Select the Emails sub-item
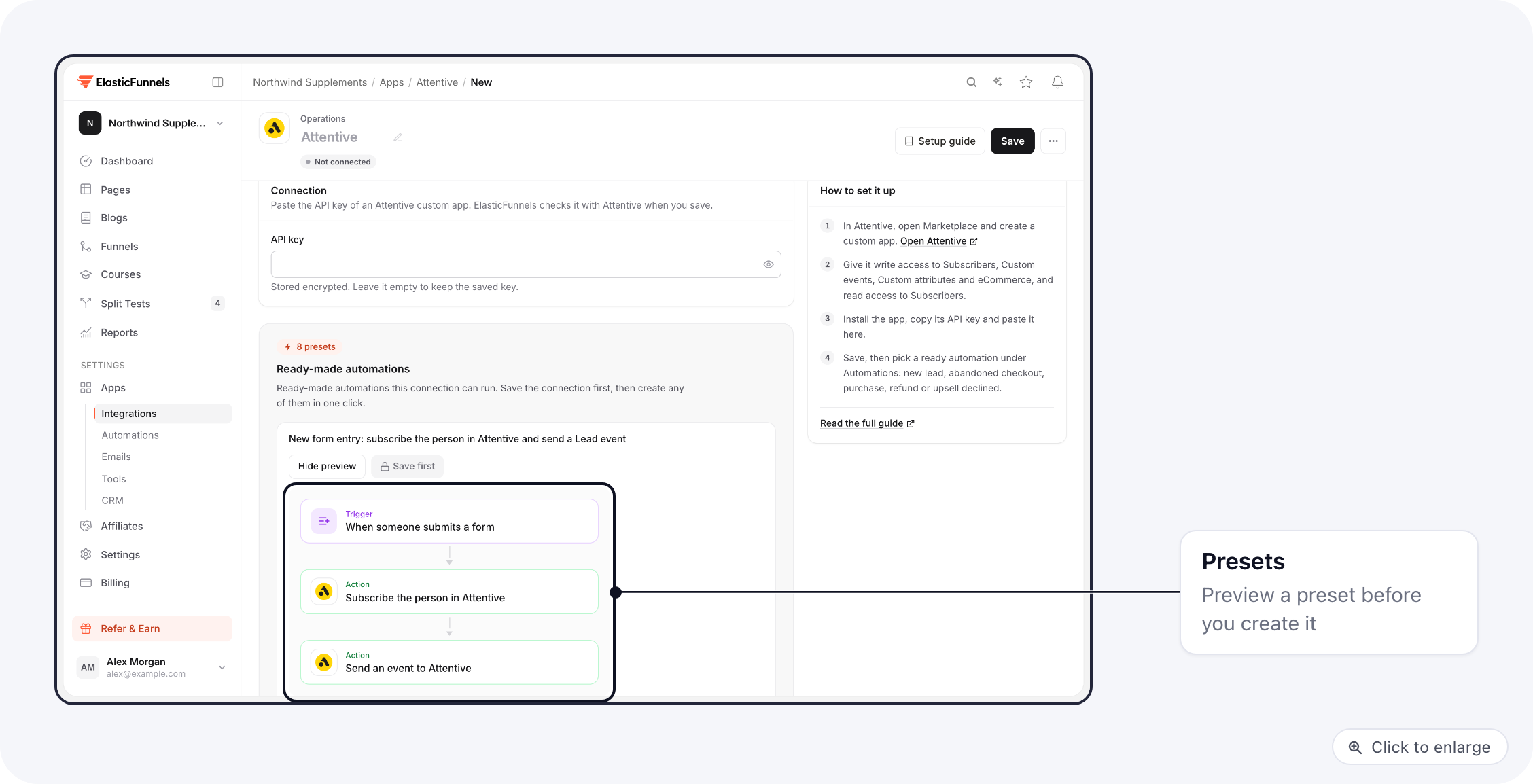 coord(116,457)
